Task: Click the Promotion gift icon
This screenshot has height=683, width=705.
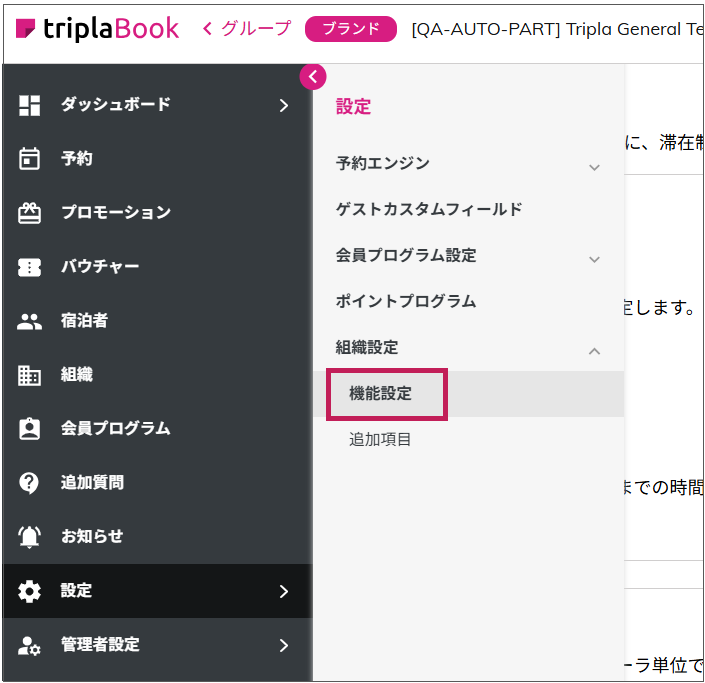Action: [x=30, y=213]
